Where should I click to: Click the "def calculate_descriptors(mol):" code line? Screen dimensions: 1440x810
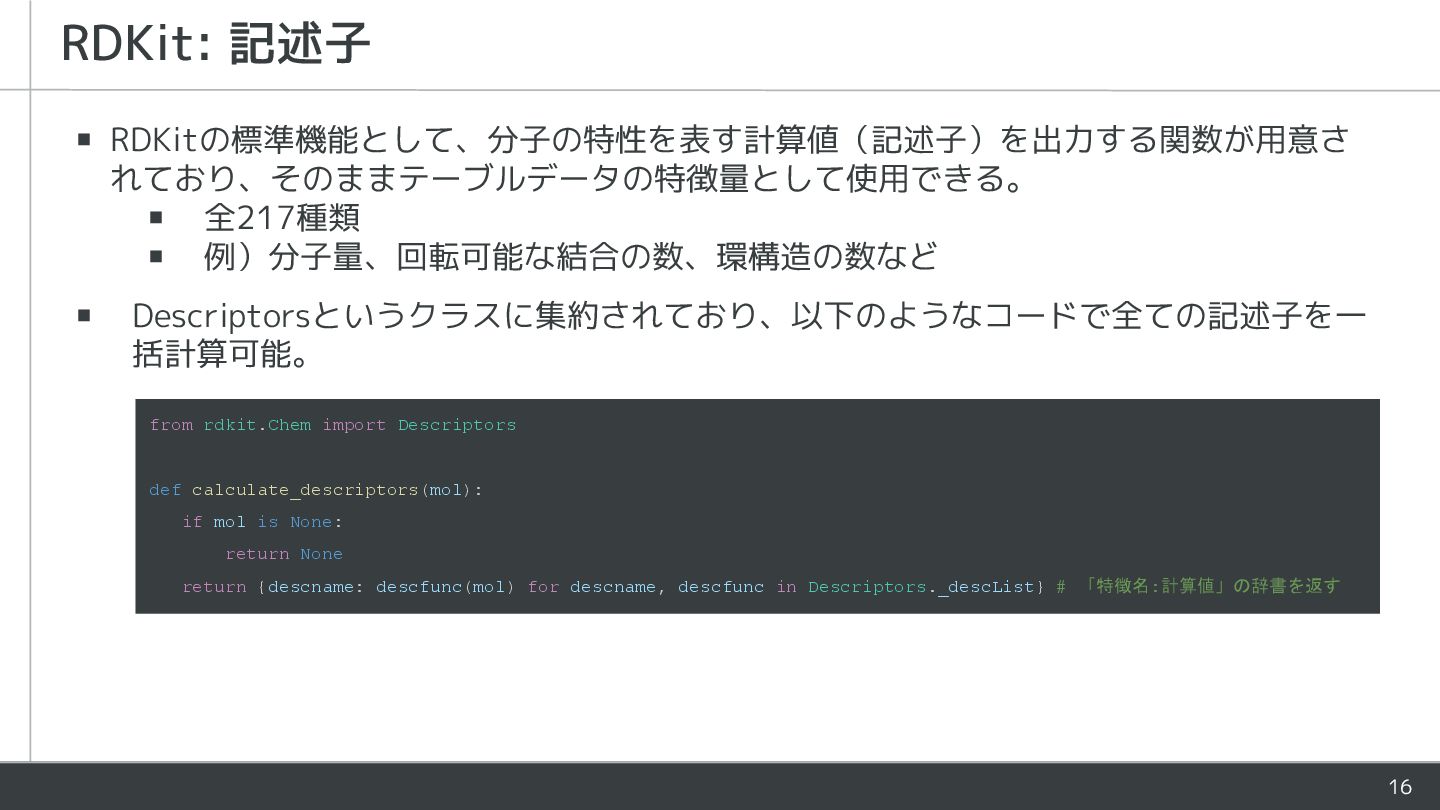316,490
